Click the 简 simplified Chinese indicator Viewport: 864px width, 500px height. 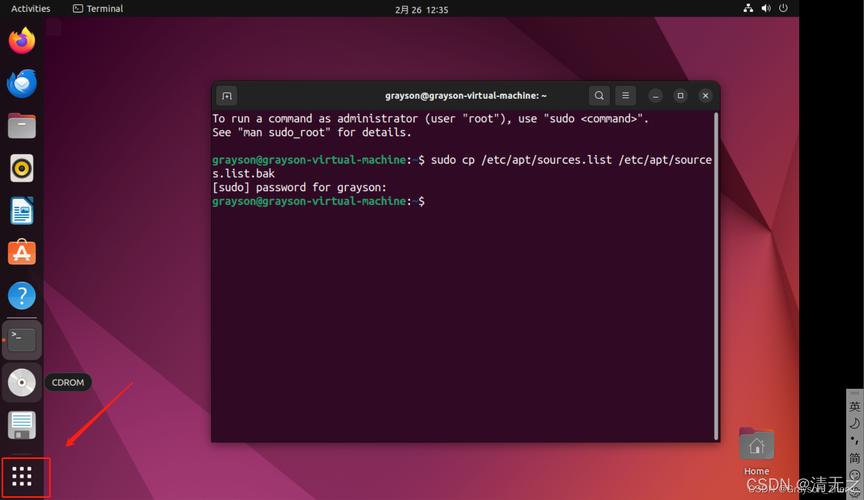(855, 458)
